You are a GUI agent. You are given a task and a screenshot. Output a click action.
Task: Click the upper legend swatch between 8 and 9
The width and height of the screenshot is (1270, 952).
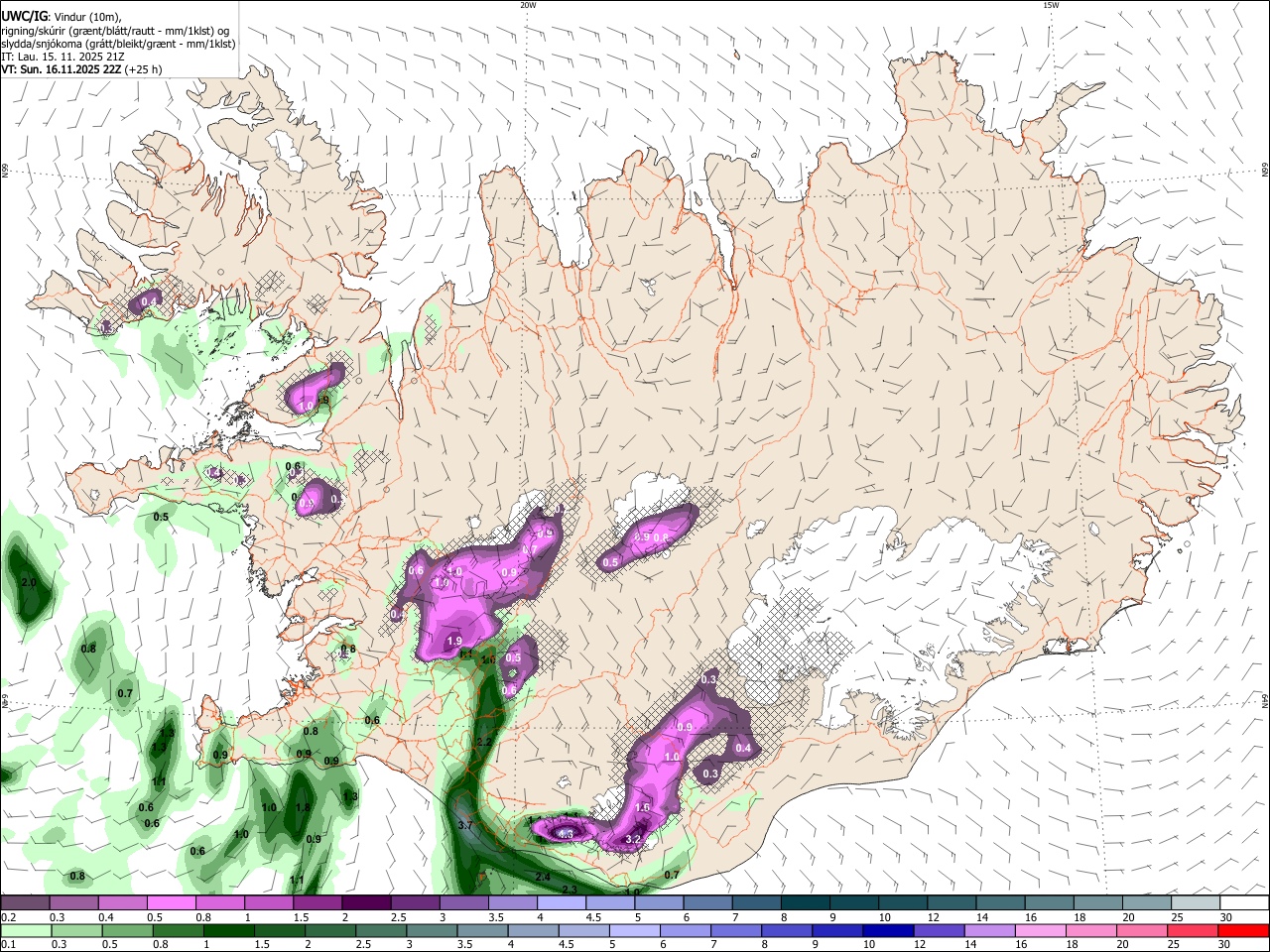(x=805, y=903)
